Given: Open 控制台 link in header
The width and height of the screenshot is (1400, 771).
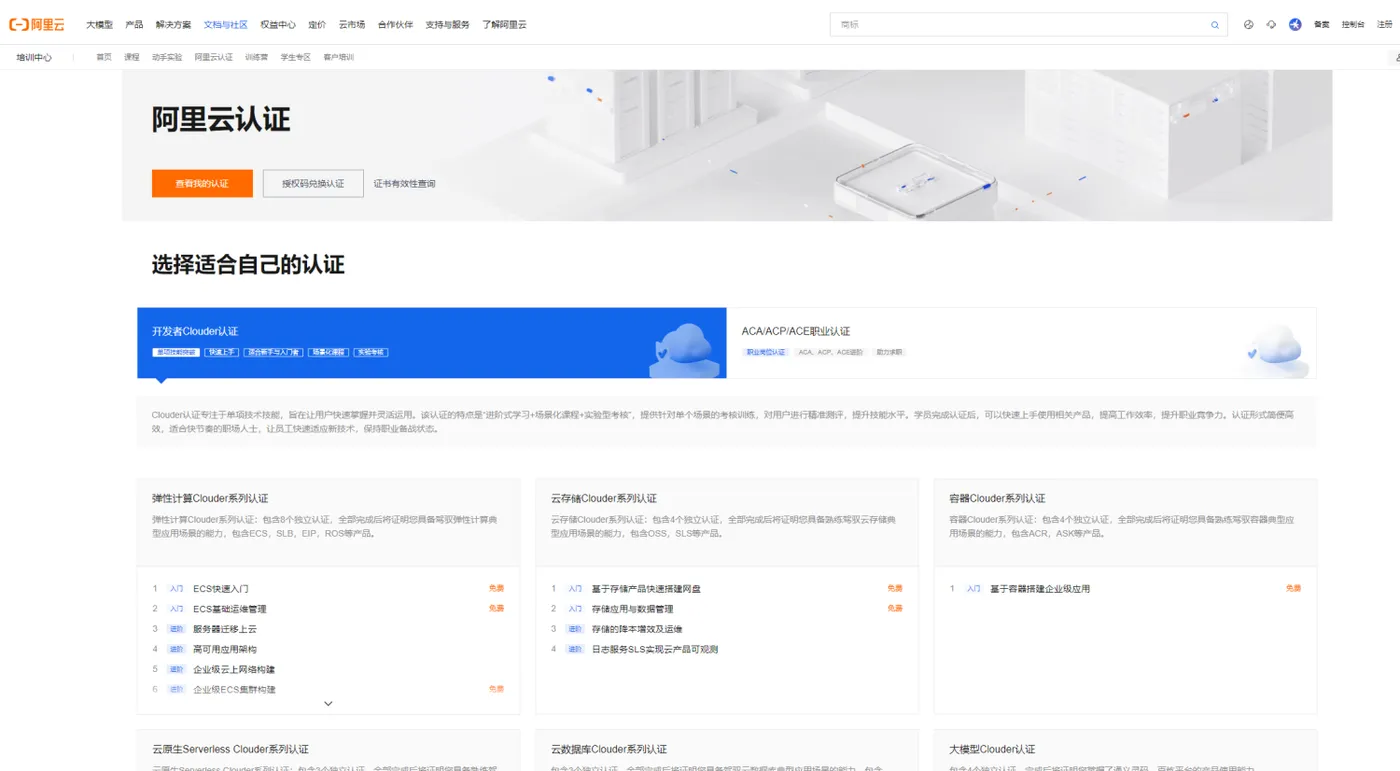Looking at the screenshot, I should tap(1353, 25).
